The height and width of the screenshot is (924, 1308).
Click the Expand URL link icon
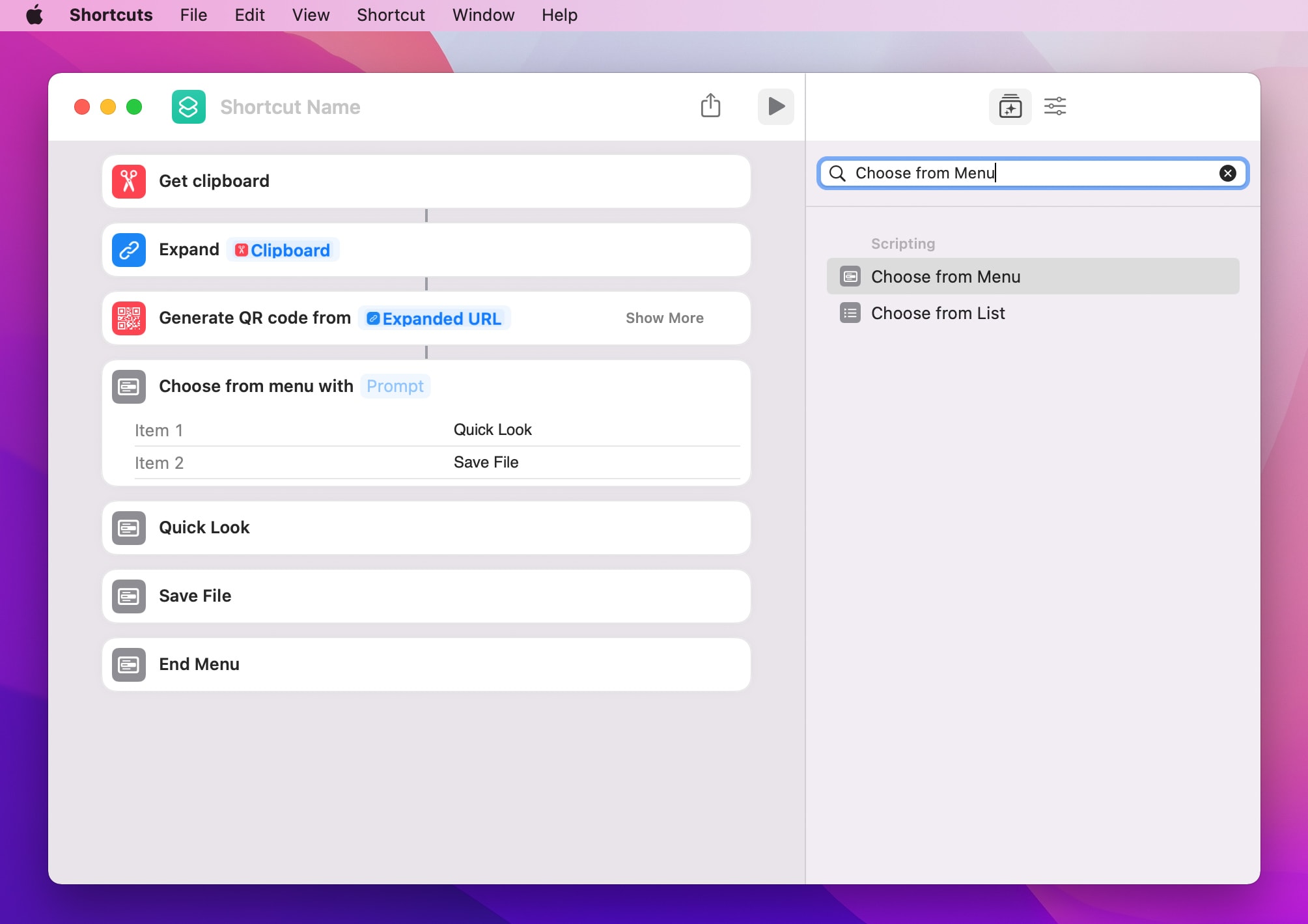(x=129, y=250)
